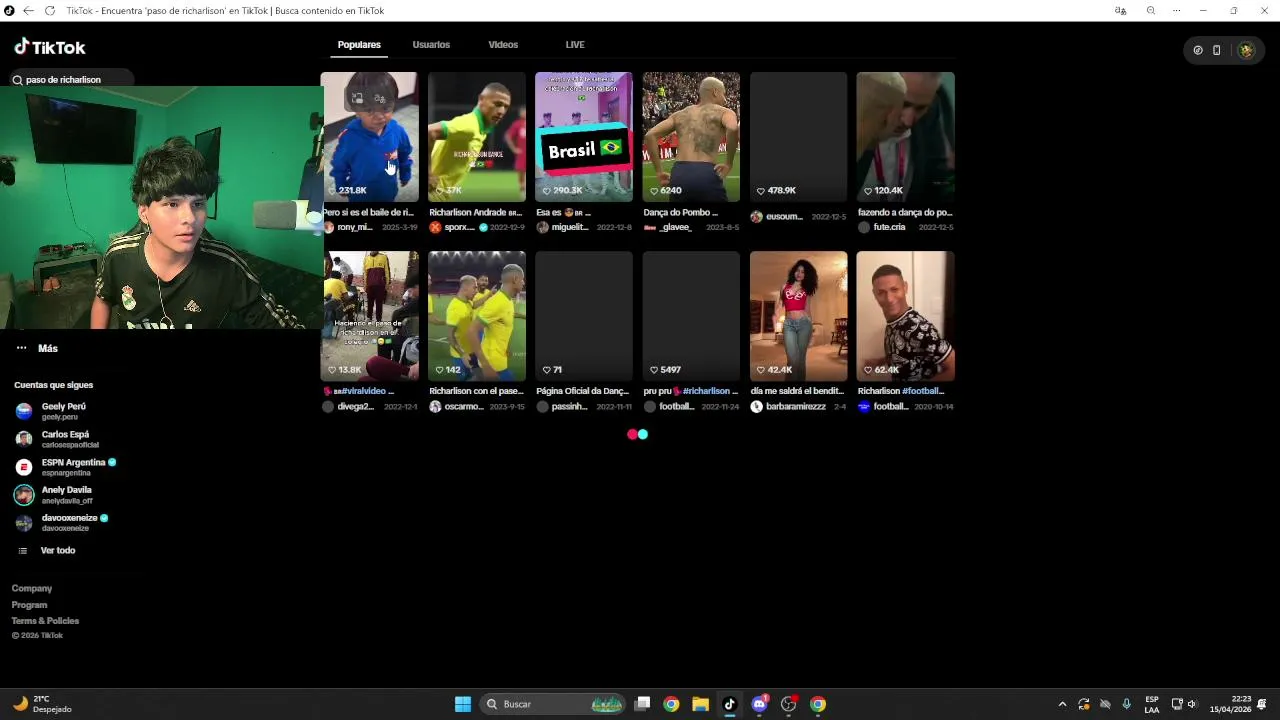
Task: Open the video with 71 likes
Action: 584,316
